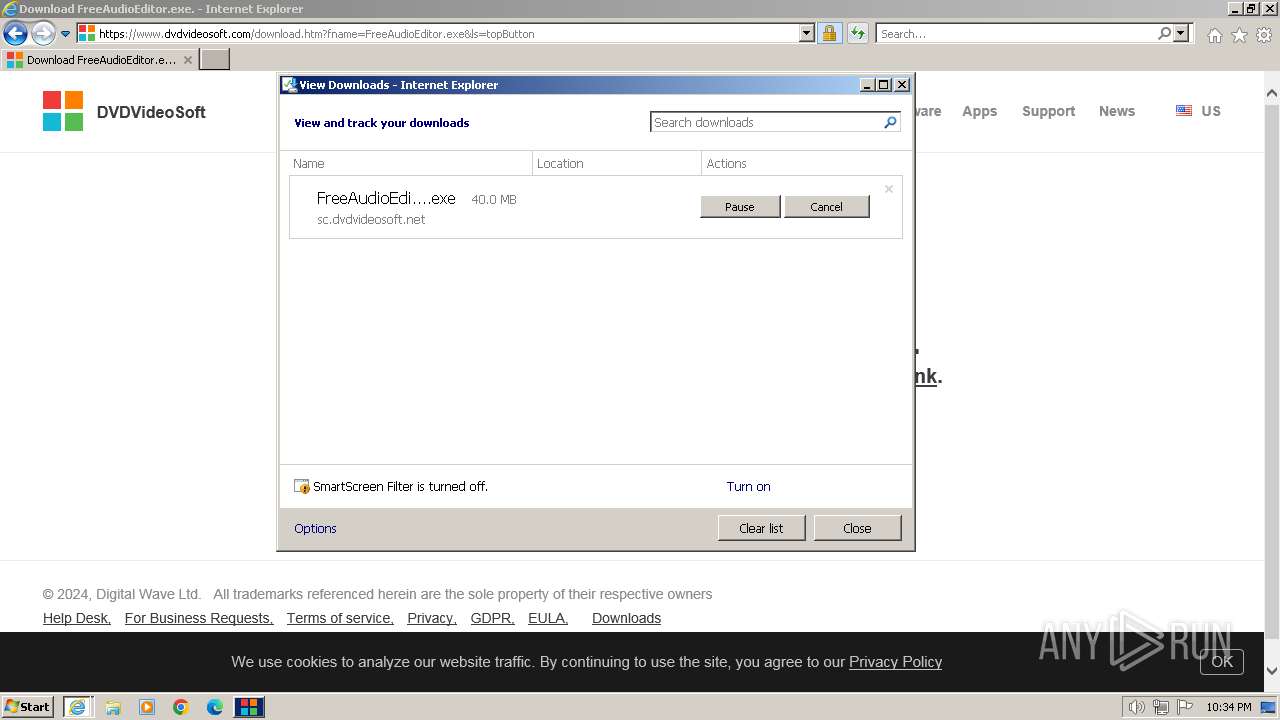Click the IE Back navigation button
Image resolution: width=1280 pixels, height=720 pixels.
click(15, 33)
